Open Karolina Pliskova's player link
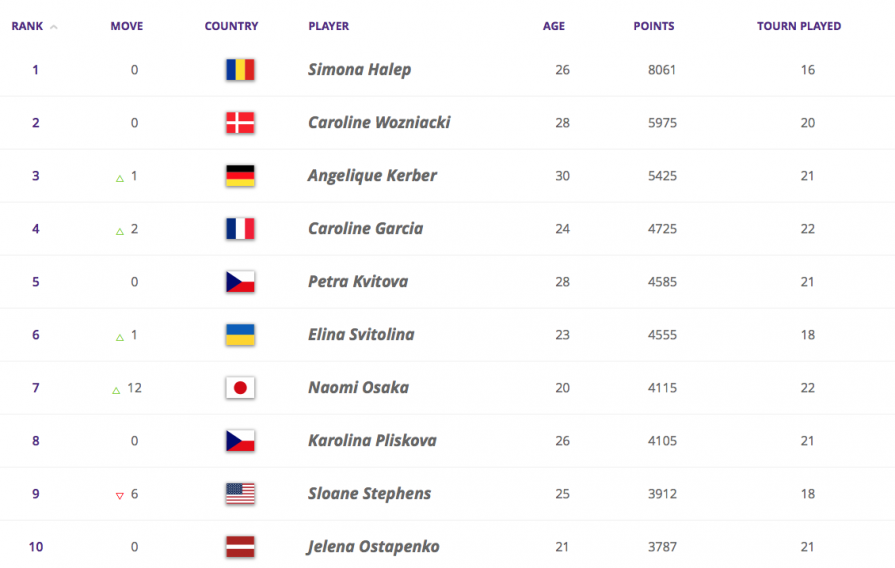 click(x=372, y=441)
